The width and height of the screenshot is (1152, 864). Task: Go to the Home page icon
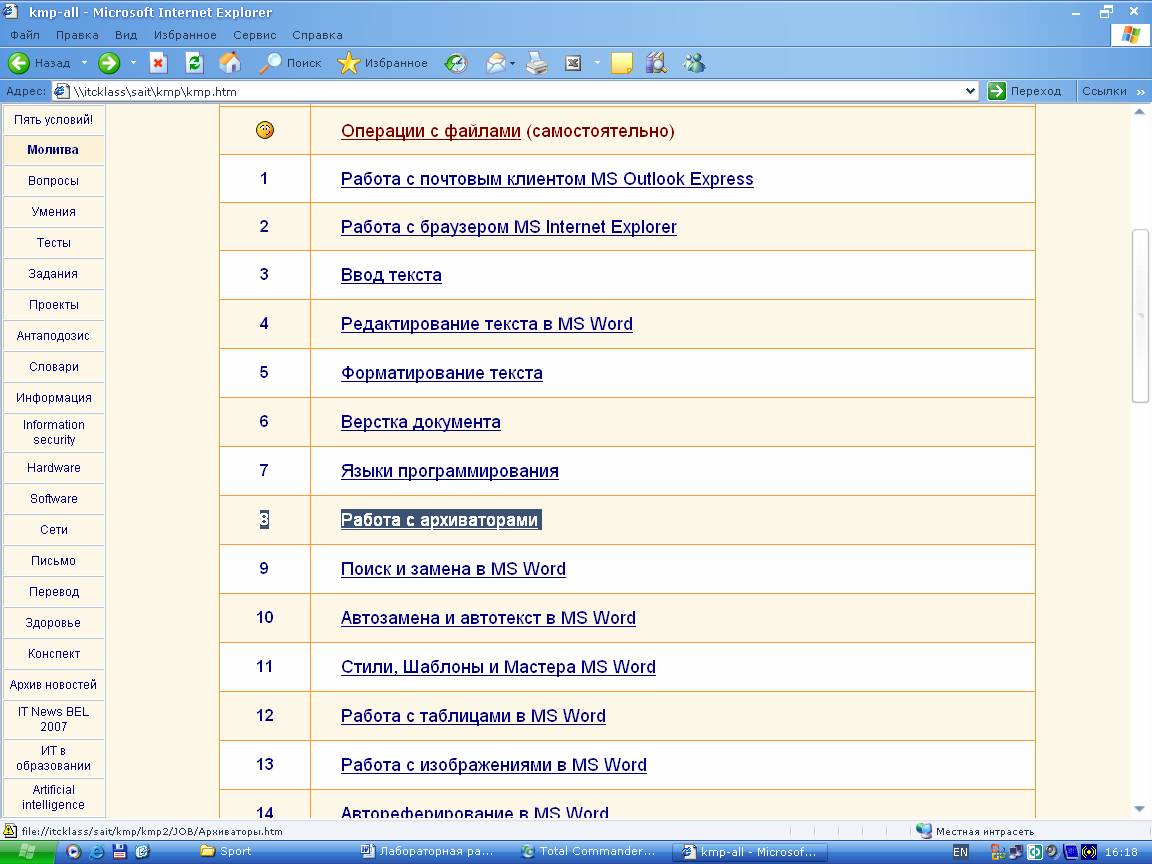tap(230, 63)
